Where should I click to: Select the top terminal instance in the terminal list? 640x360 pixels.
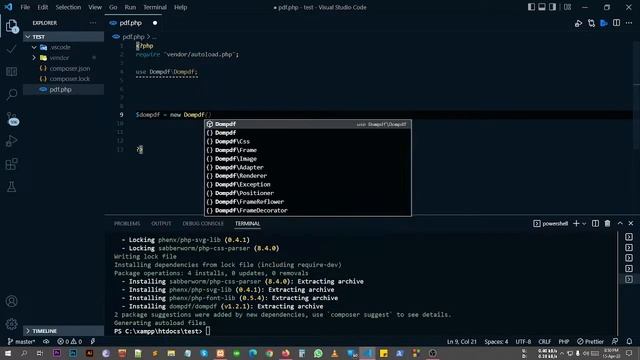coord(629,237)
